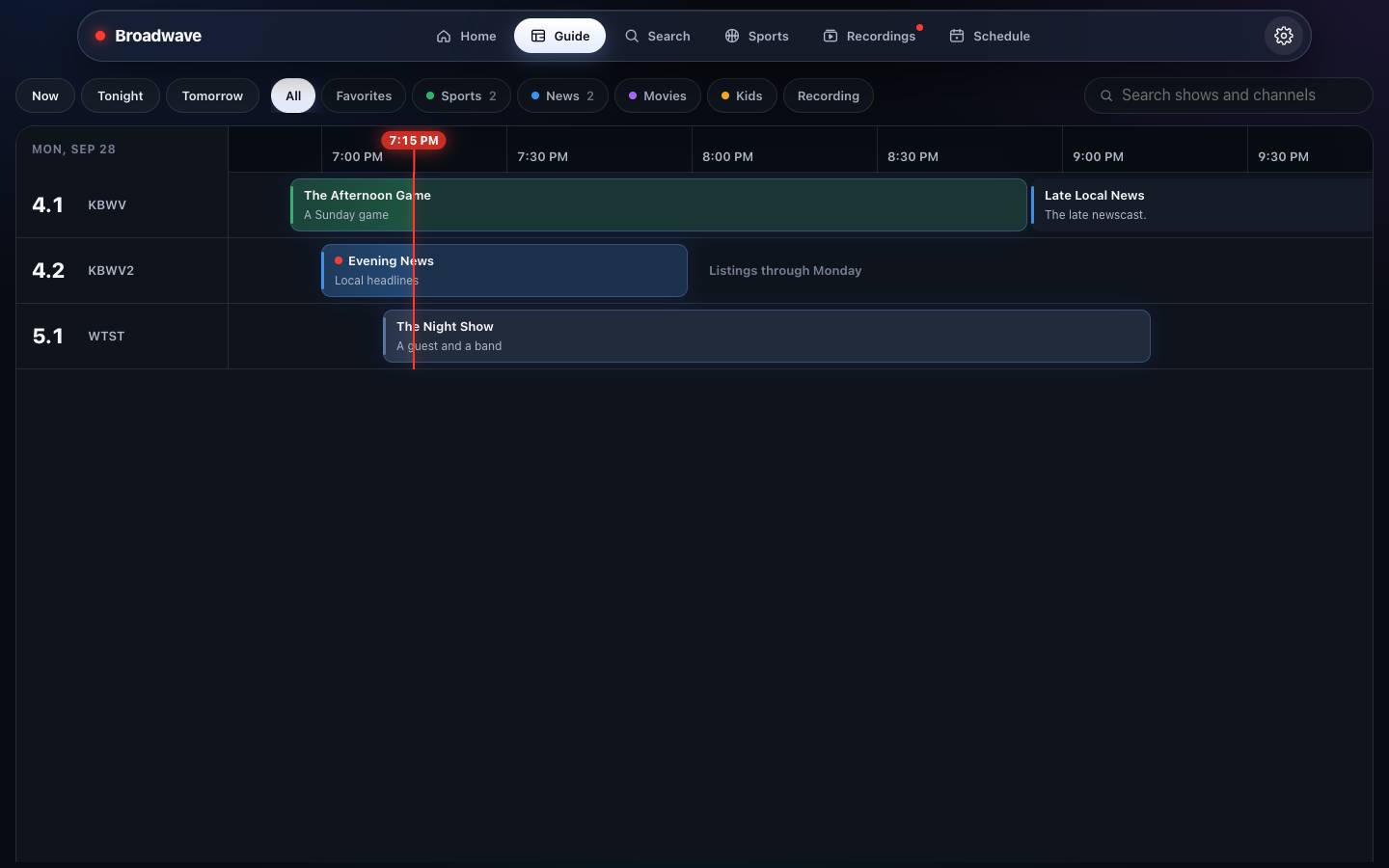Screen dimensions: 1389x868
Task: Click the Listings through Monday note
Action: click(x=785, y=271)
